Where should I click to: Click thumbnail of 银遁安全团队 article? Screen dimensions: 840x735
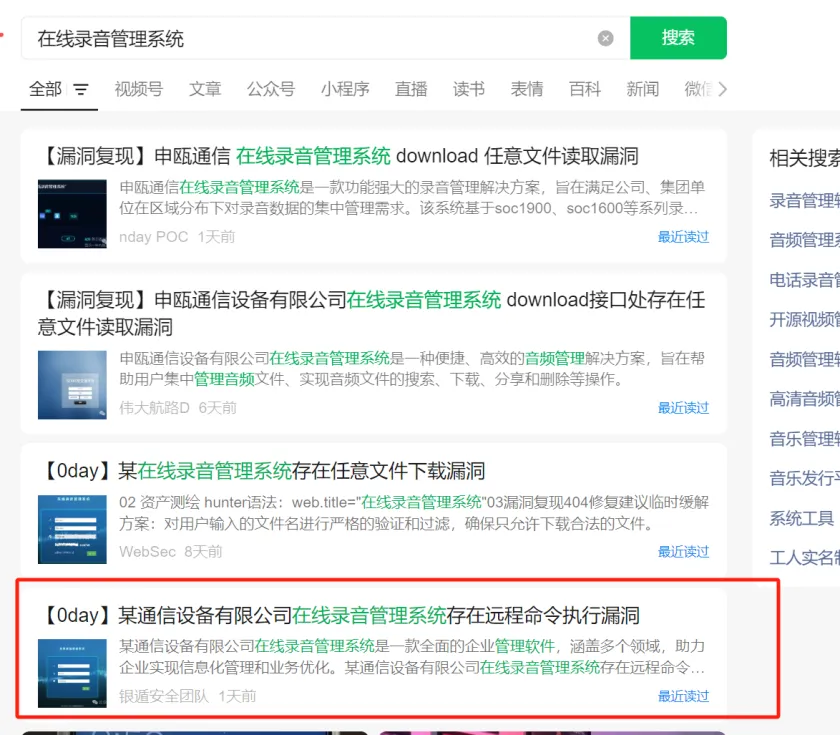tap(72, 673)
